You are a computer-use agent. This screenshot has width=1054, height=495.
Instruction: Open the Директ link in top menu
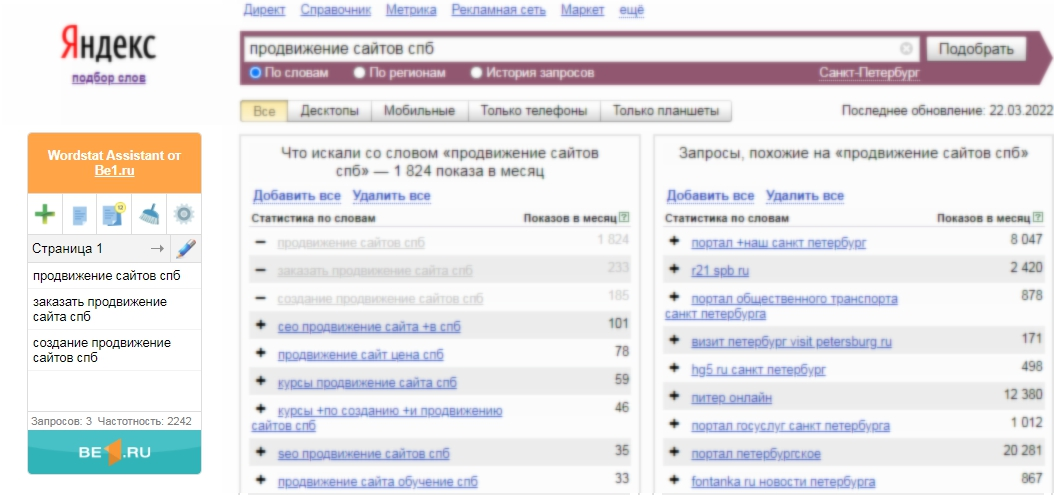pyautogui.click(x=264, y=10)
